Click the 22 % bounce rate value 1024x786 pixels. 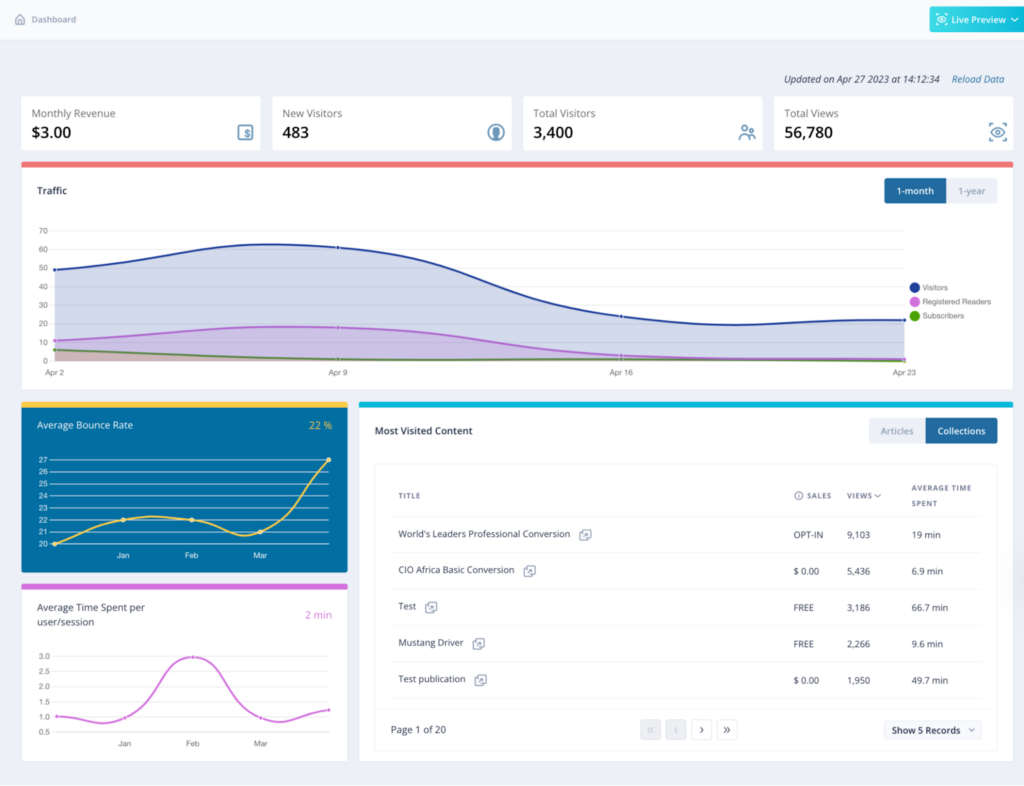click(320, 426)
